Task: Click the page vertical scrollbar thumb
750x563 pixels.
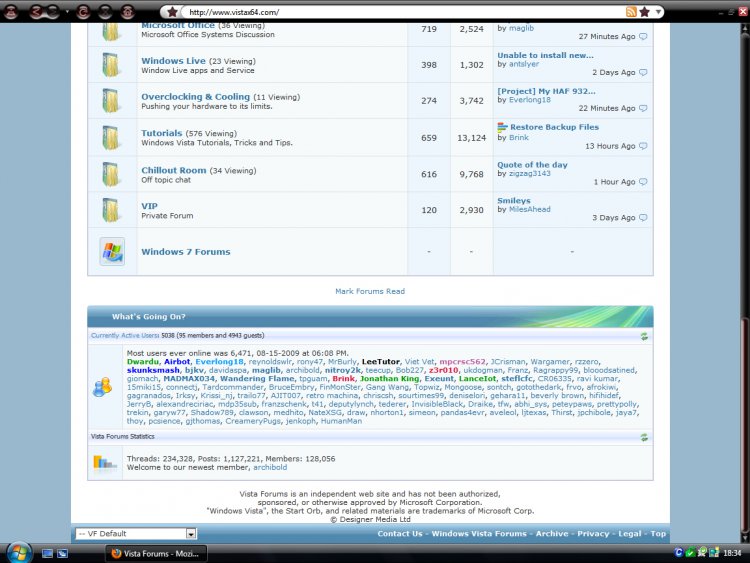Action: (744, 423)
